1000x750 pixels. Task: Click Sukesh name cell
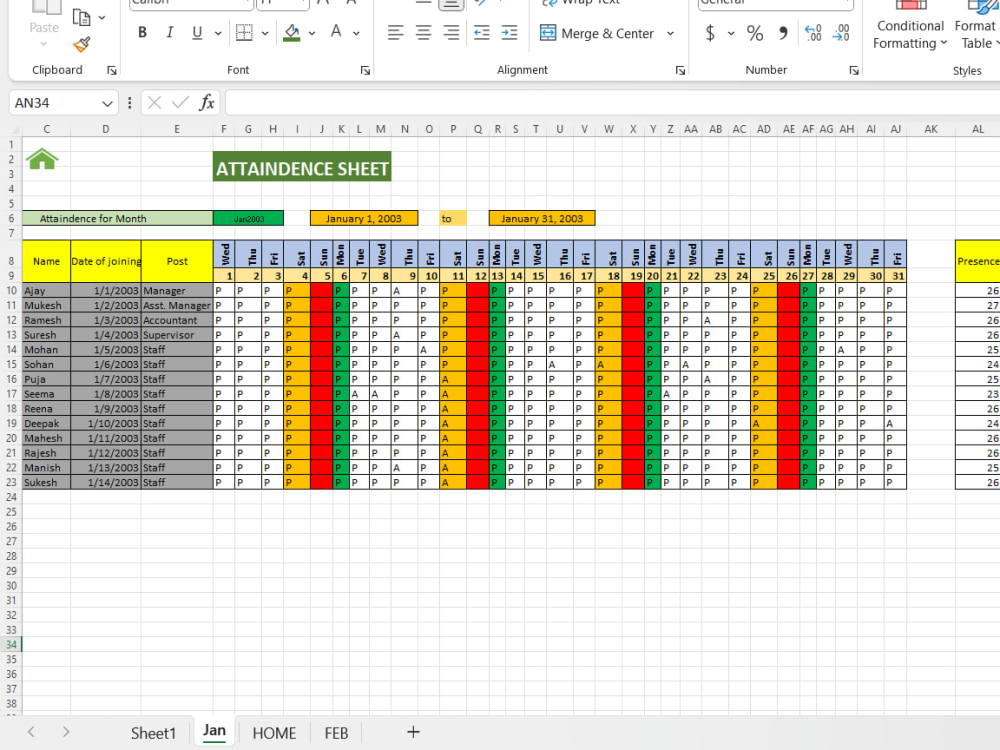tap(47, 483)
